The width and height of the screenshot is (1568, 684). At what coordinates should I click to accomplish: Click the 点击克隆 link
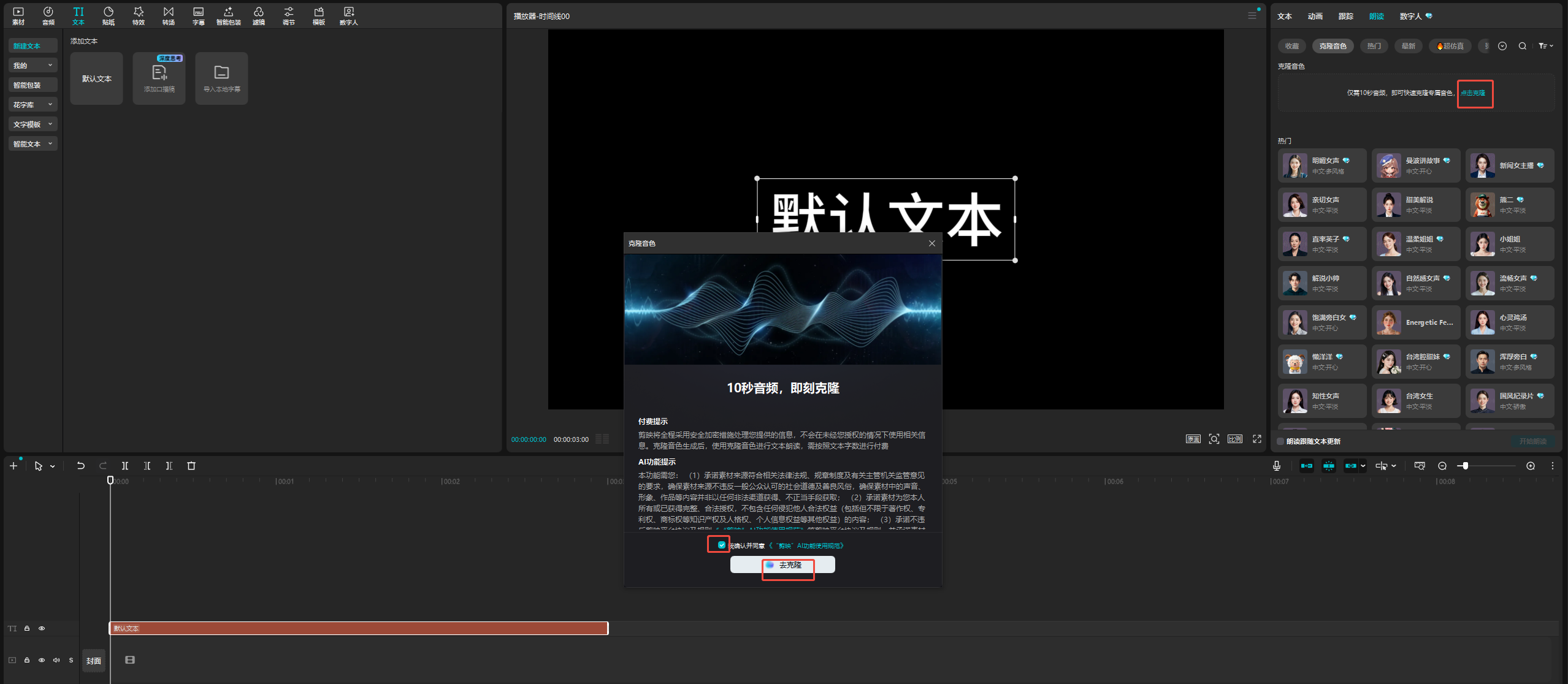coord(1473,93)
